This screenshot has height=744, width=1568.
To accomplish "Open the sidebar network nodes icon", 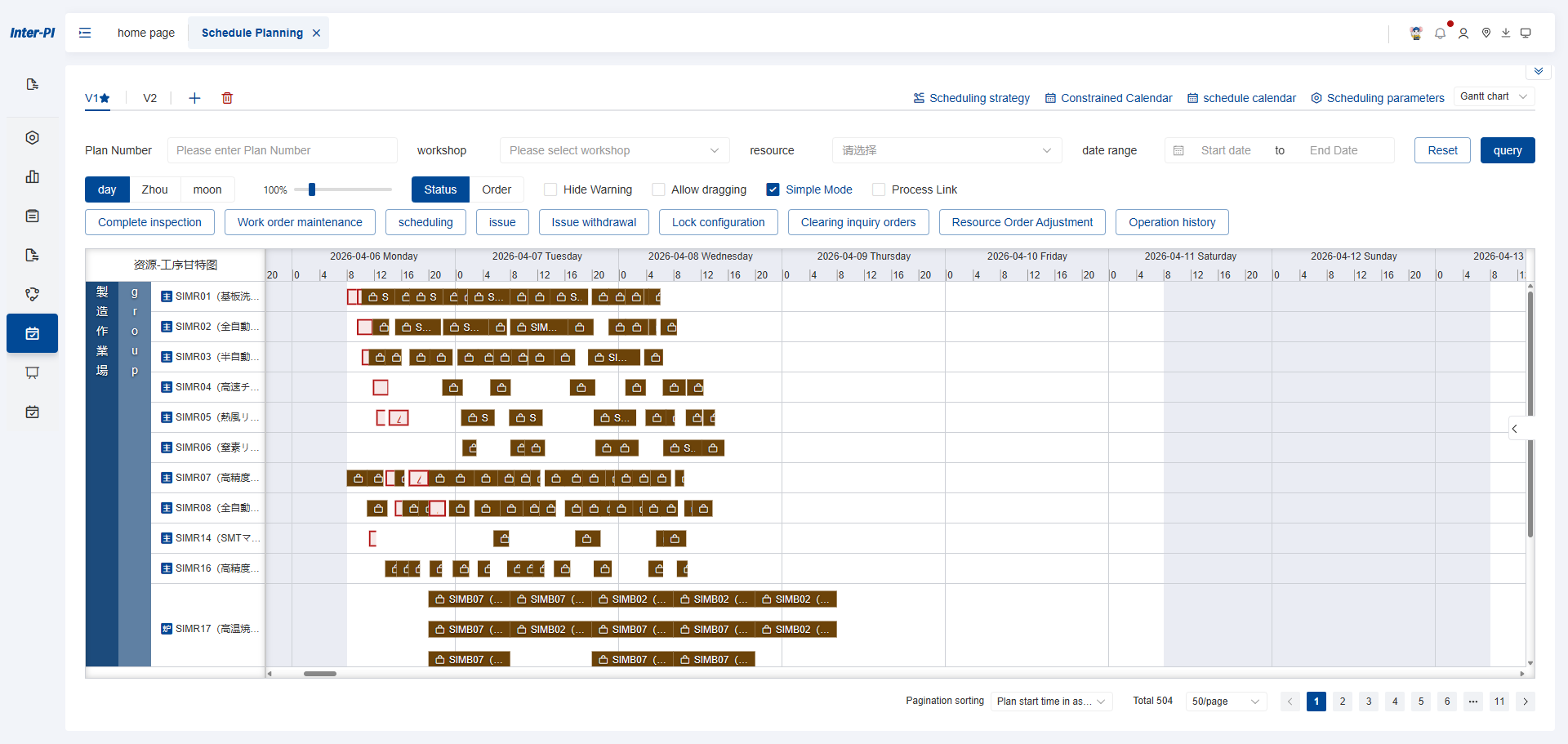I will 33,294.
